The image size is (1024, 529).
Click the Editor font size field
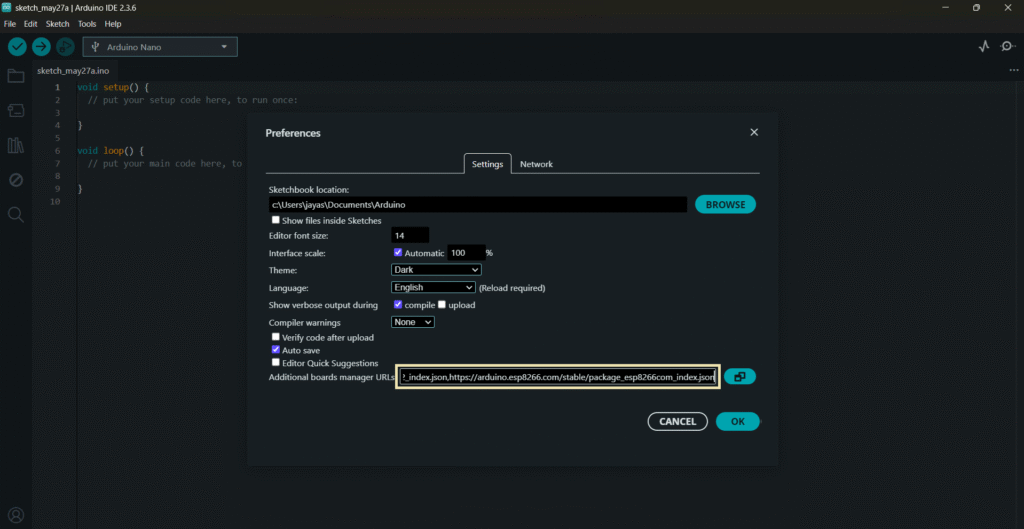tap(410, 235)
